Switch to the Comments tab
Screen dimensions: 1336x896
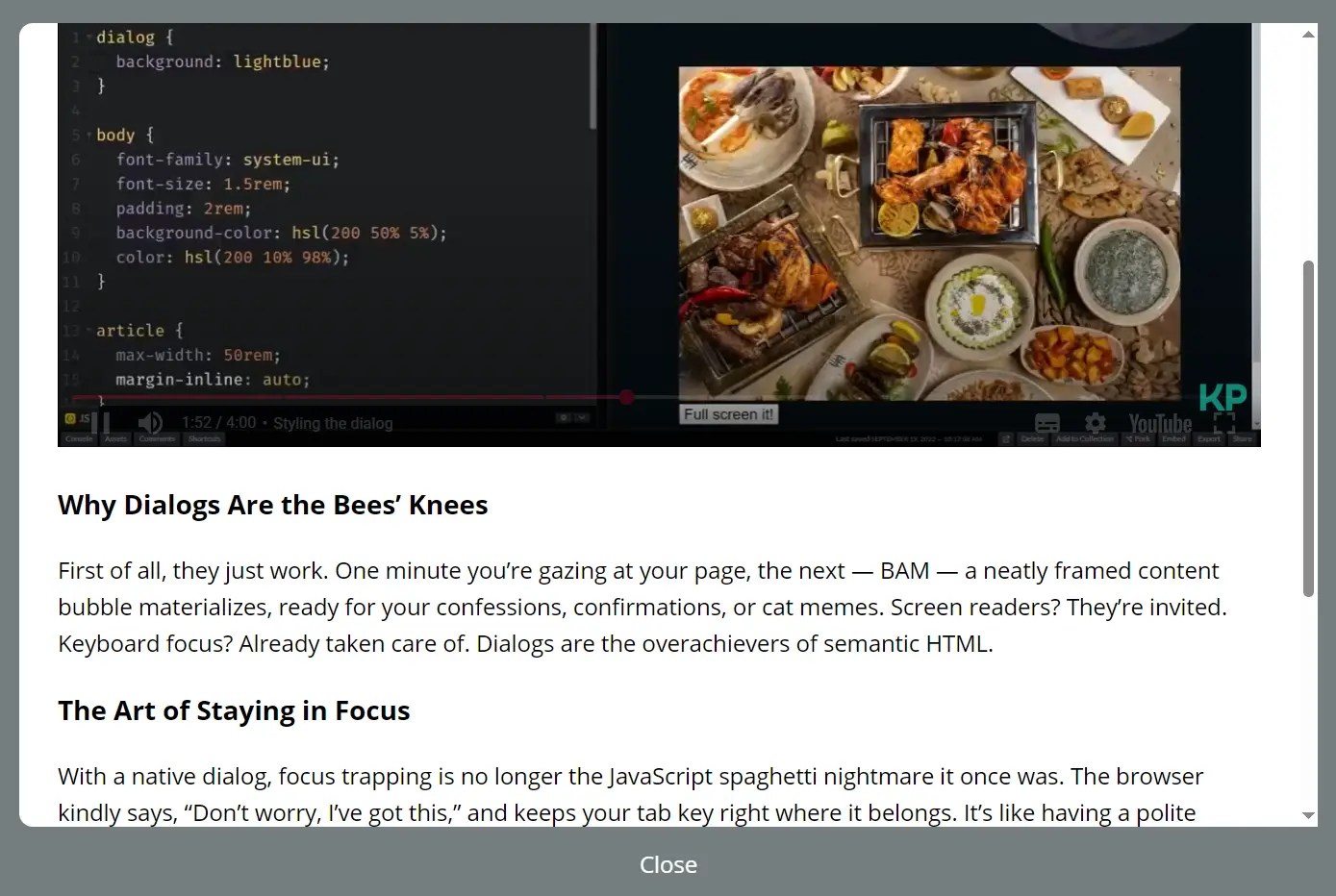point(157,437)
